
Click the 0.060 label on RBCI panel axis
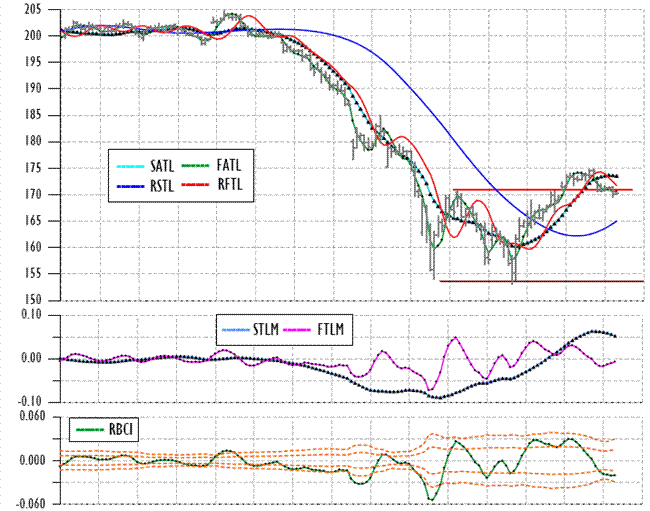(x=28, y=416)
